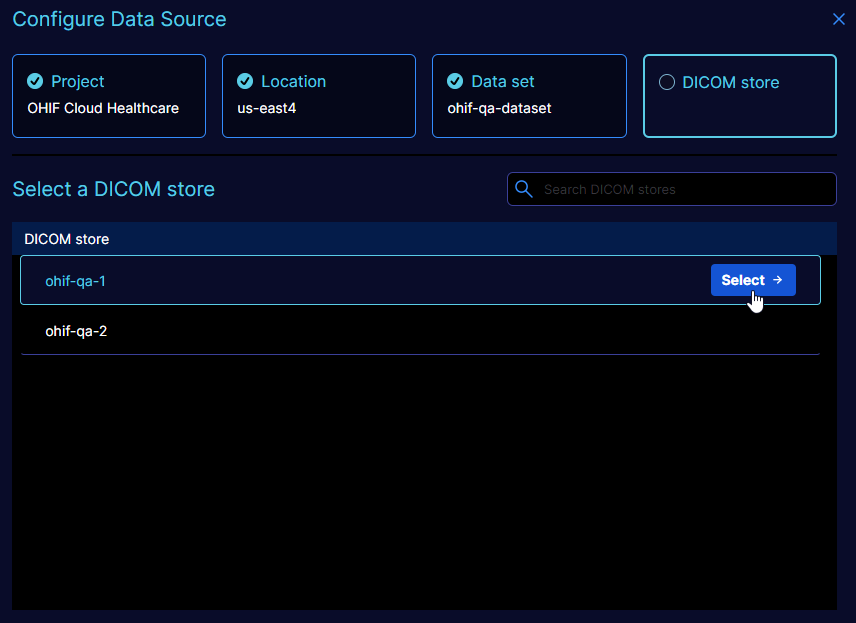Click the arrow icon inside the Select button
856x623 pixels.
pyautogui.click(x=777, y=280)
